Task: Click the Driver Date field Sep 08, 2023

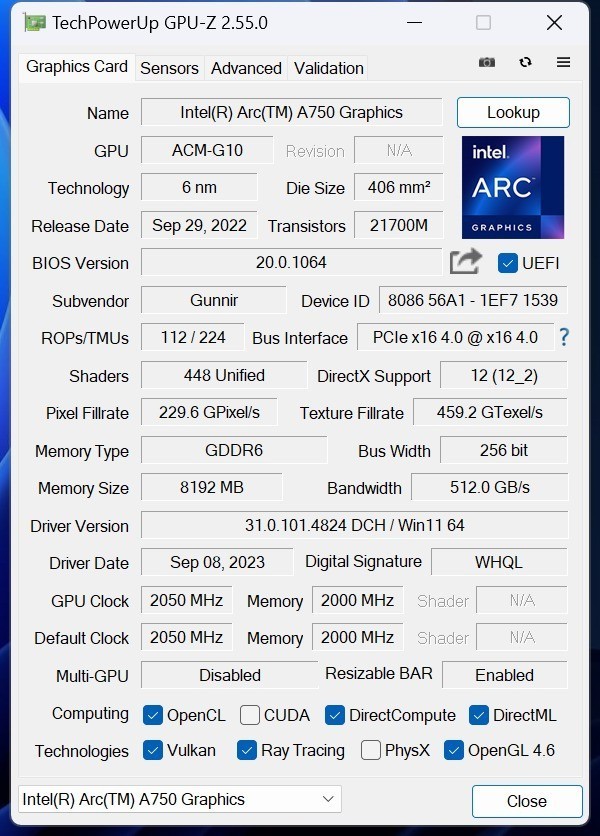Action: click(x=217, y=562)
